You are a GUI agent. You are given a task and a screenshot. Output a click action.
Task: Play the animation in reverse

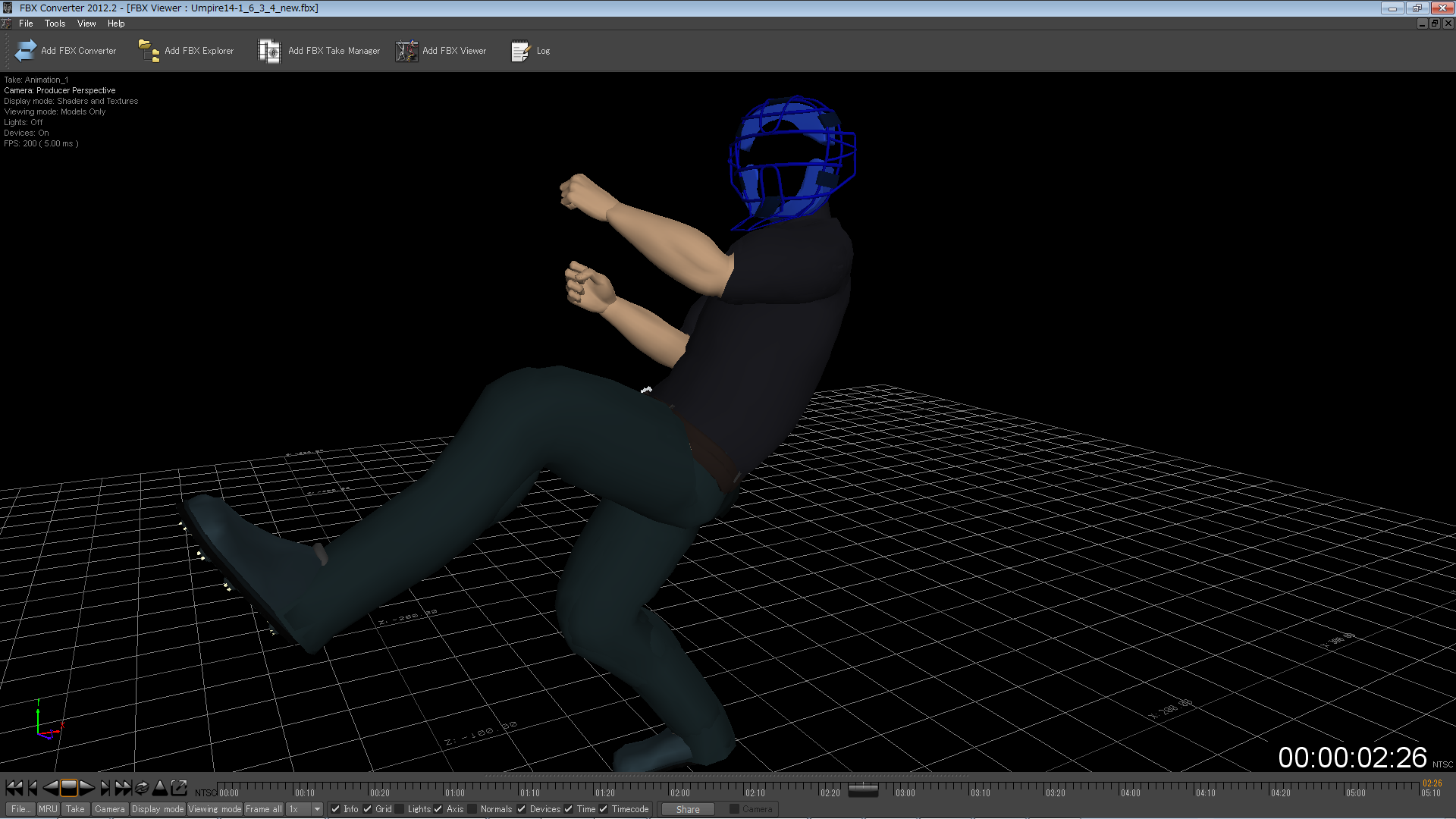click(50, 788)
